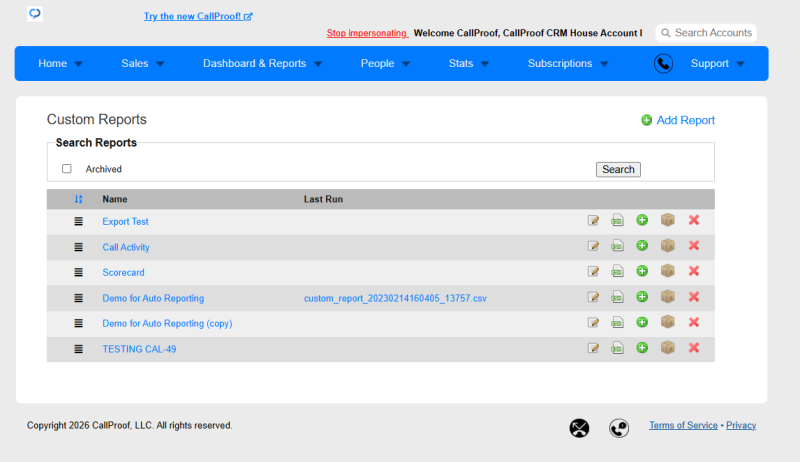Screen dimensions: 800x462
Task: Open the Call Activity report name
Action: click(x=126, y=247)
